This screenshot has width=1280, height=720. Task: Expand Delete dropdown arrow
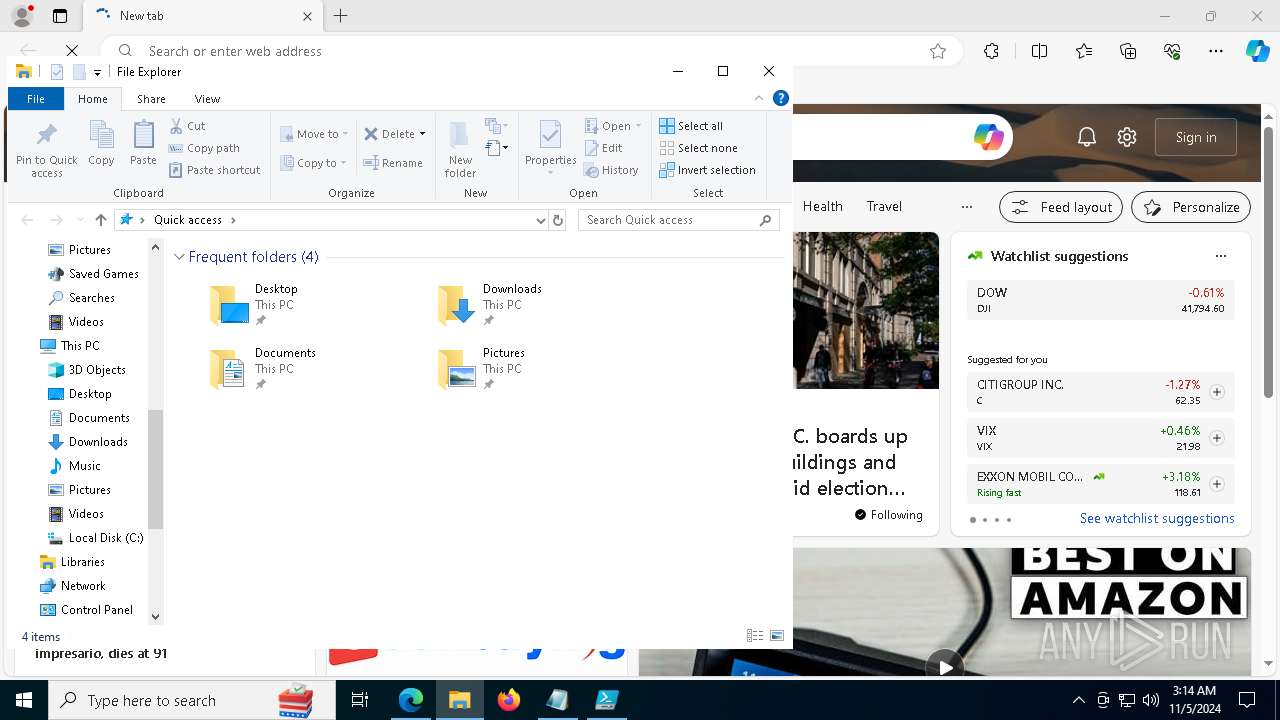[x=422, y=134]
